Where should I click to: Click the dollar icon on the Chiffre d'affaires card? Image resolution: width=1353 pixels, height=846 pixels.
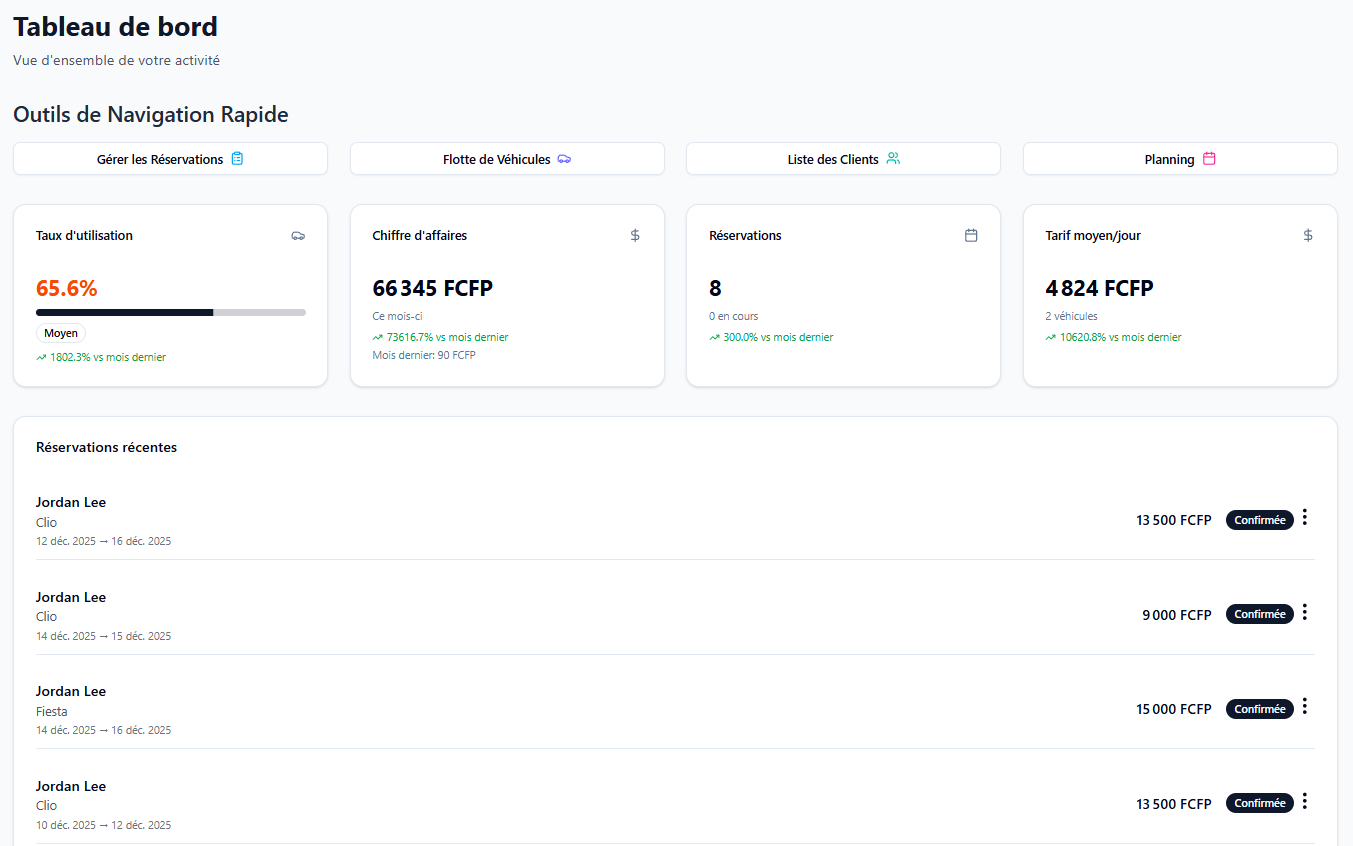tap(635, 235)
